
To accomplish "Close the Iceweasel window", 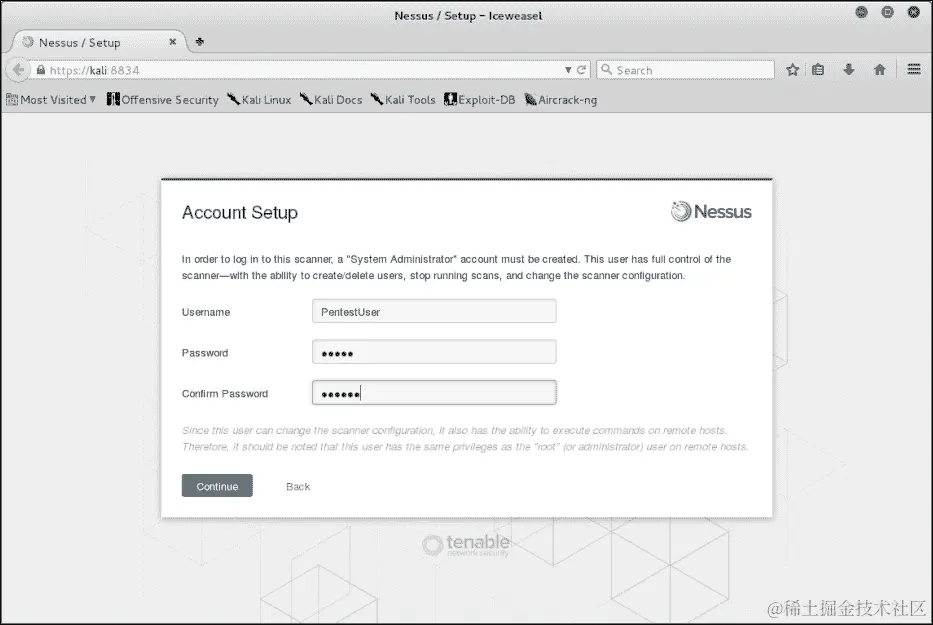I will coord(913,12).
